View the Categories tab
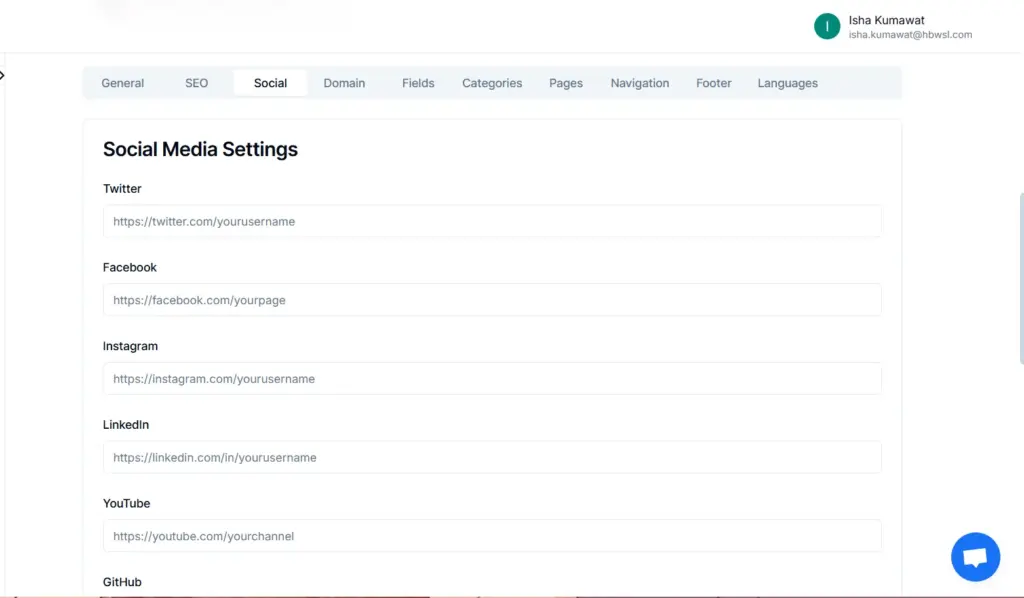 pyautogui.click(x=491, y=83)
